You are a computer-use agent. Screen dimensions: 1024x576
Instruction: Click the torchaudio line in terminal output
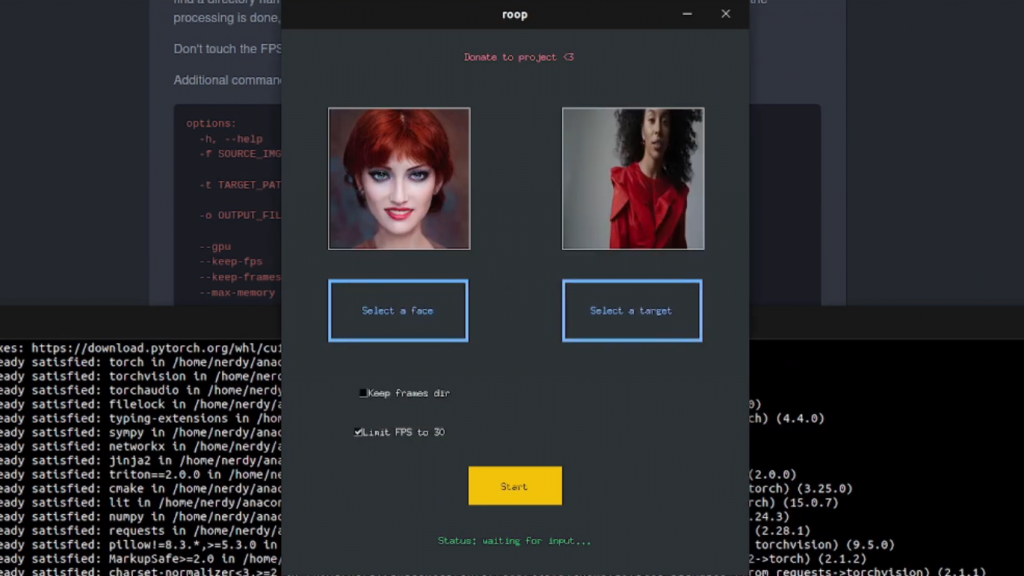click(x=140, y=390)
